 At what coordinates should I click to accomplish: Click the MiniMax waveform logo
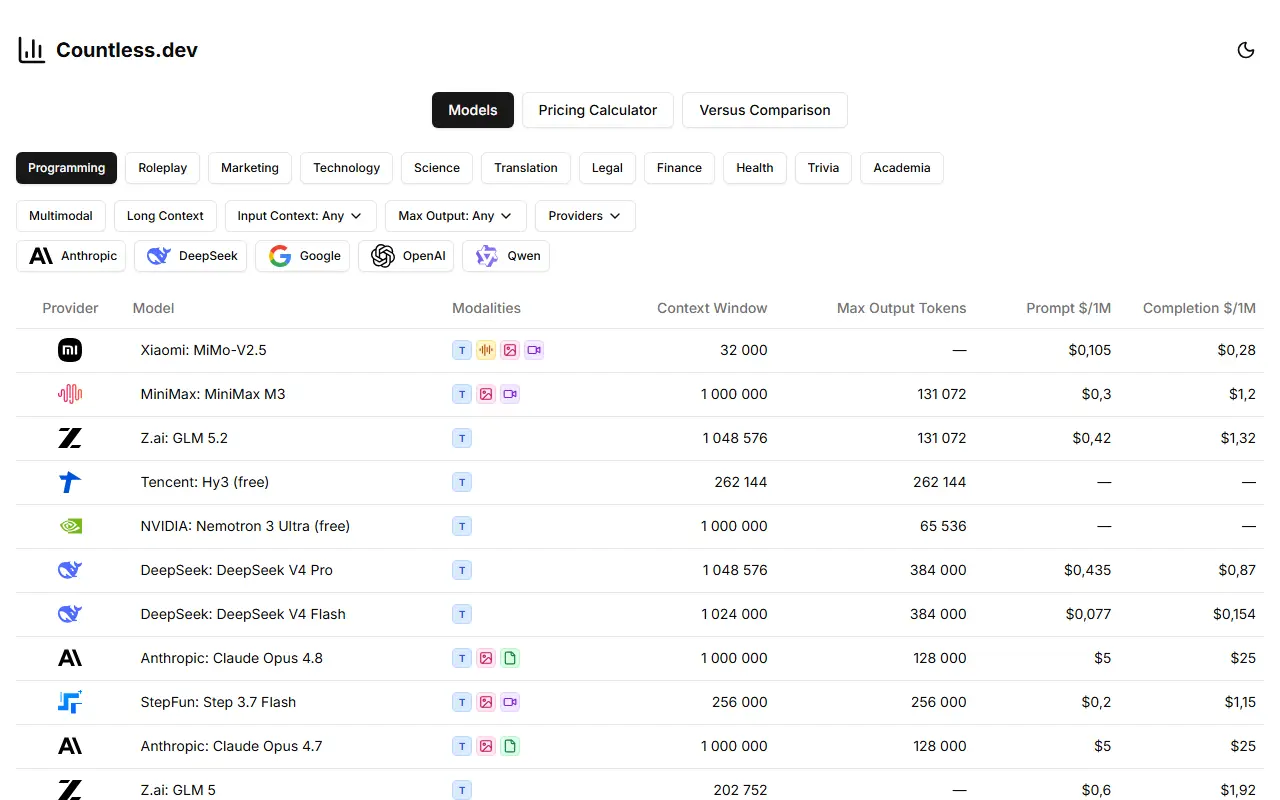70,394
